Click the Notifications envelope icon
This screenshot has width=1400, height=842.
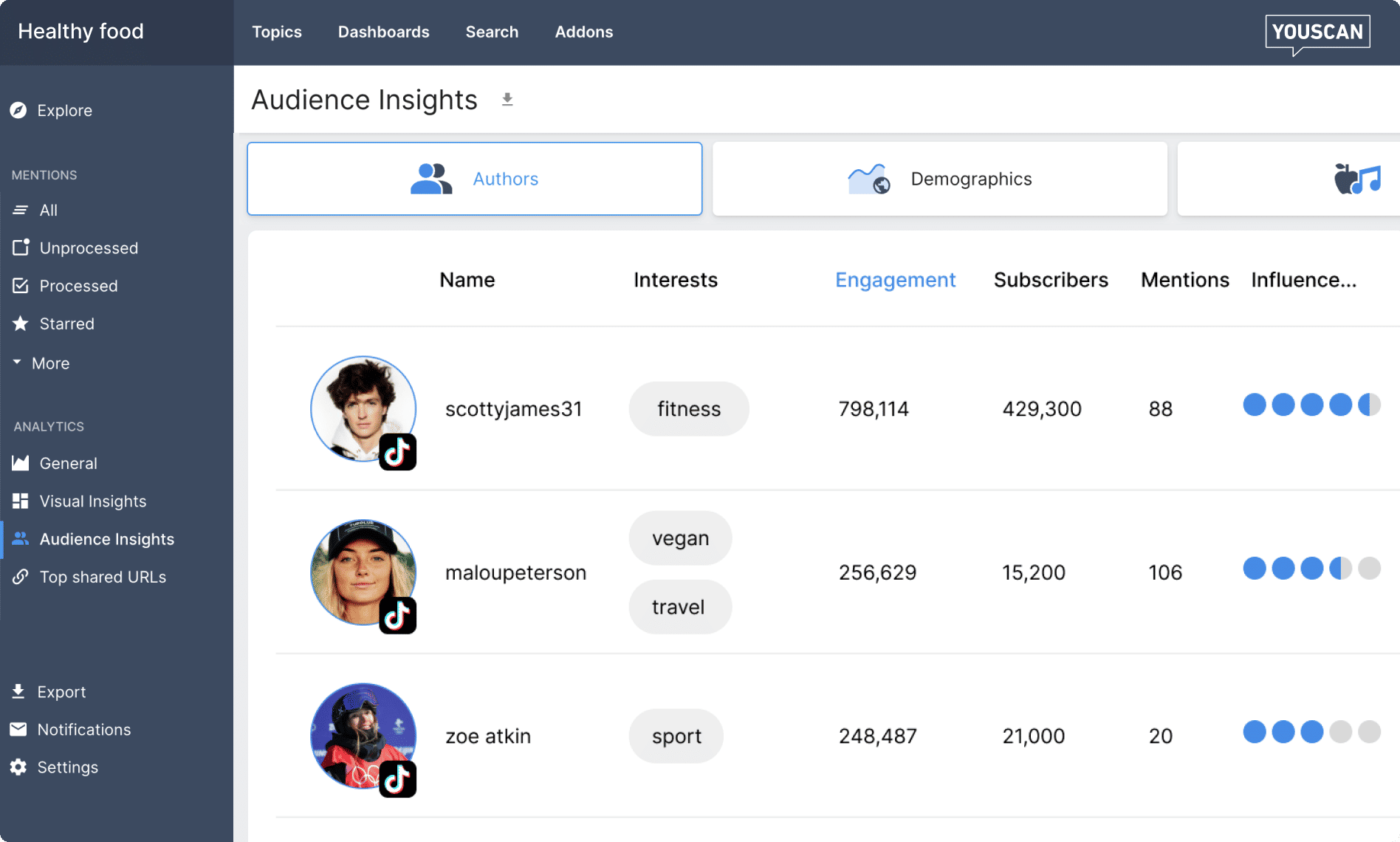point(18,730)
